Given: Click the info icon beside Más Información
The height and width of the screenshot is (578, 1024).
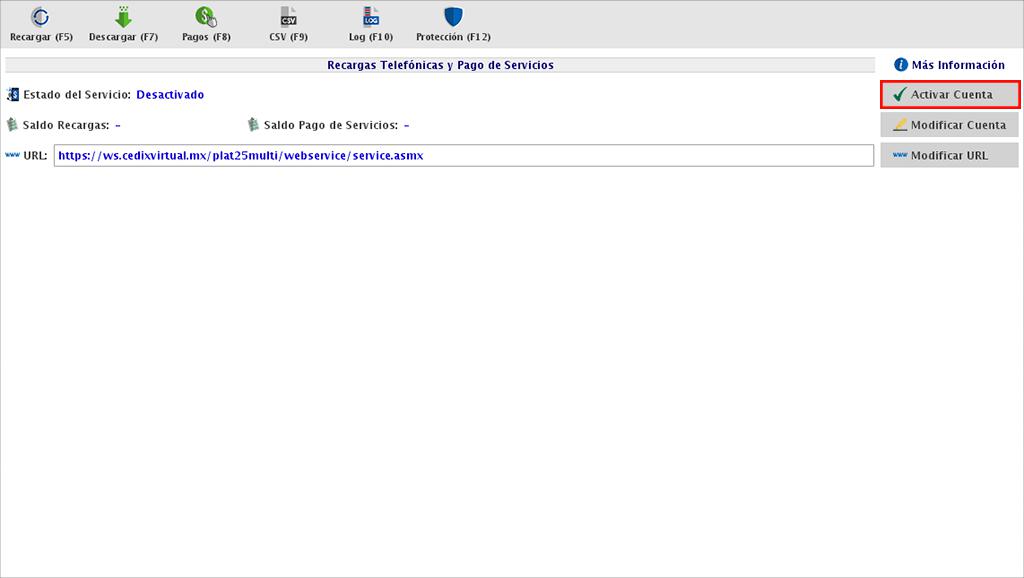Looking at the screenshot, I should click(899, 64).
